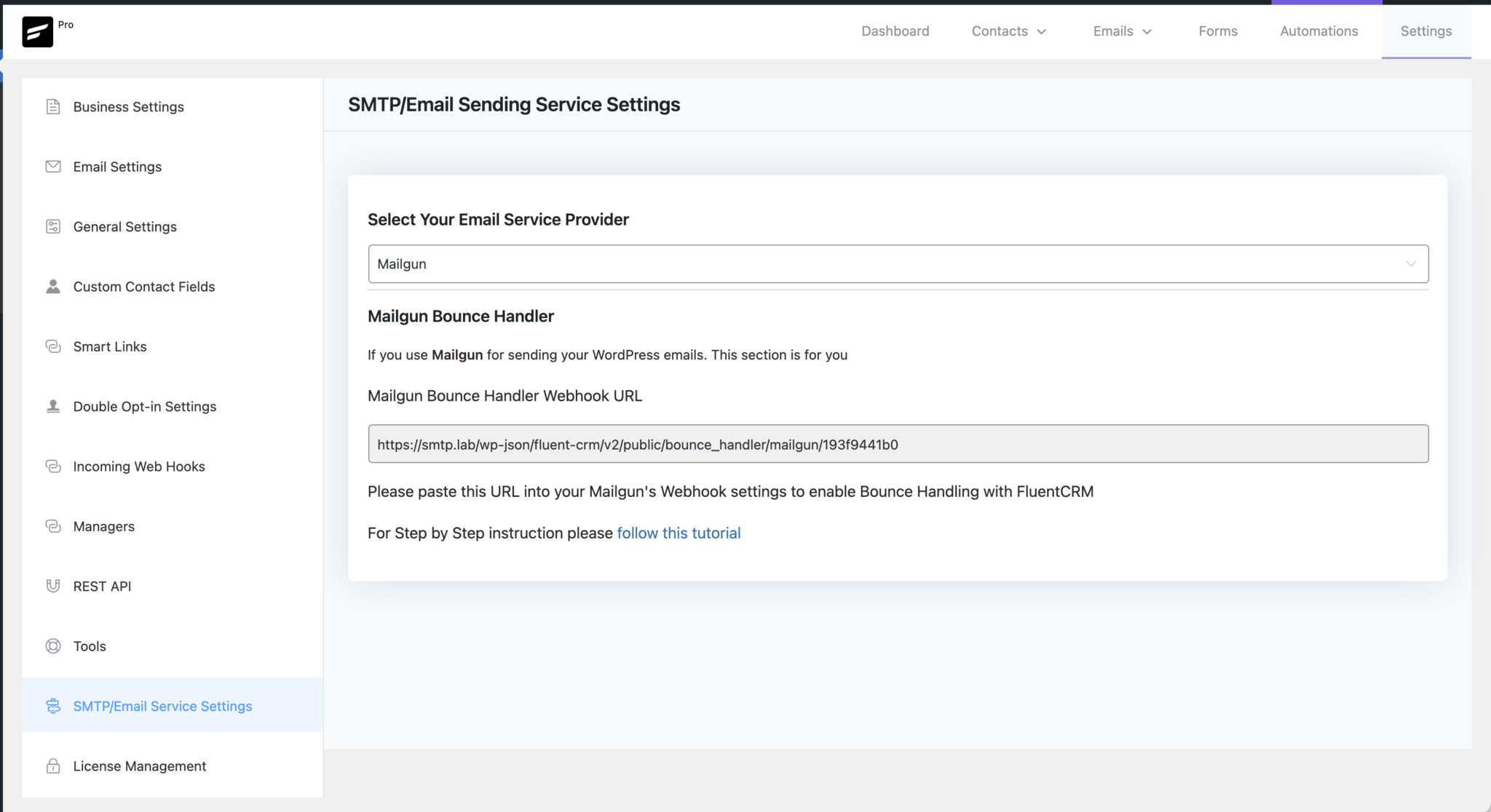This screenshot has width=1491, height=812.
Task: Click the Managers link icon
Action: point(53,526)
